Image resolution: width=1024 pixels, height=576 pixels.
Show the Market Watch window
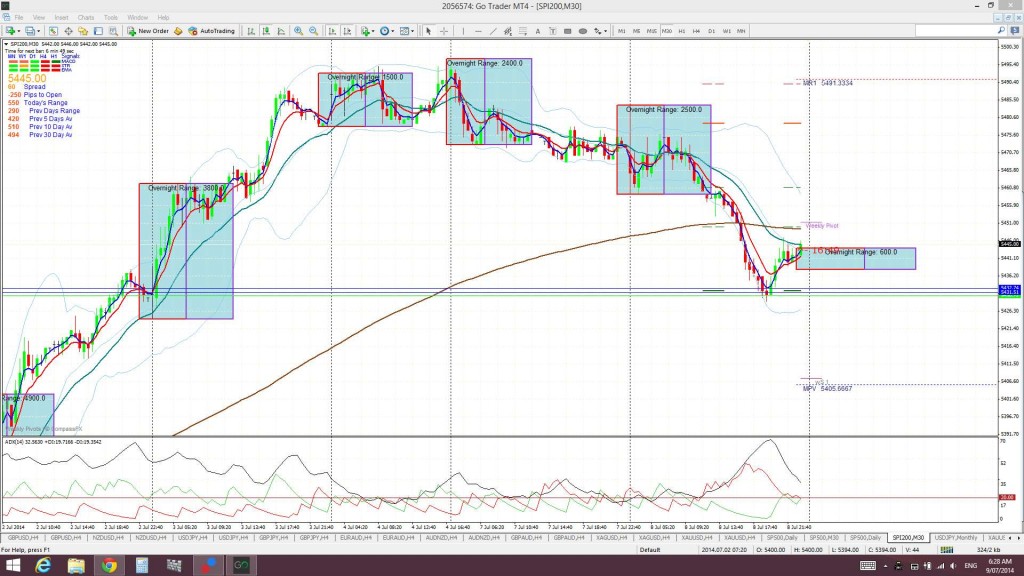(53, 31)
